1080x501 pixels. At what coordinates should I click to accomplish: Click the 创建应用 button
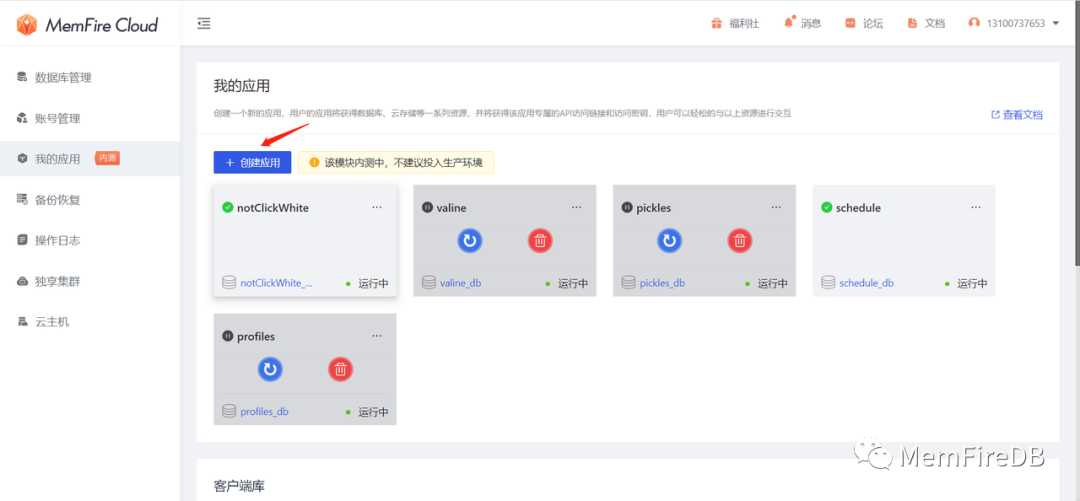pos(252,163)
